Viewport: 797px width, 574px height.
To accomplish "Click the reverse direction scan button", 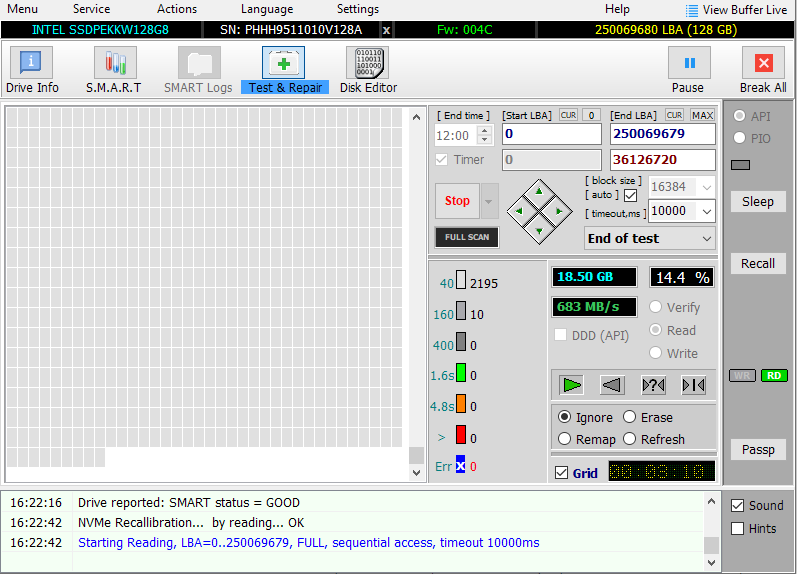I will click(612, 385).
